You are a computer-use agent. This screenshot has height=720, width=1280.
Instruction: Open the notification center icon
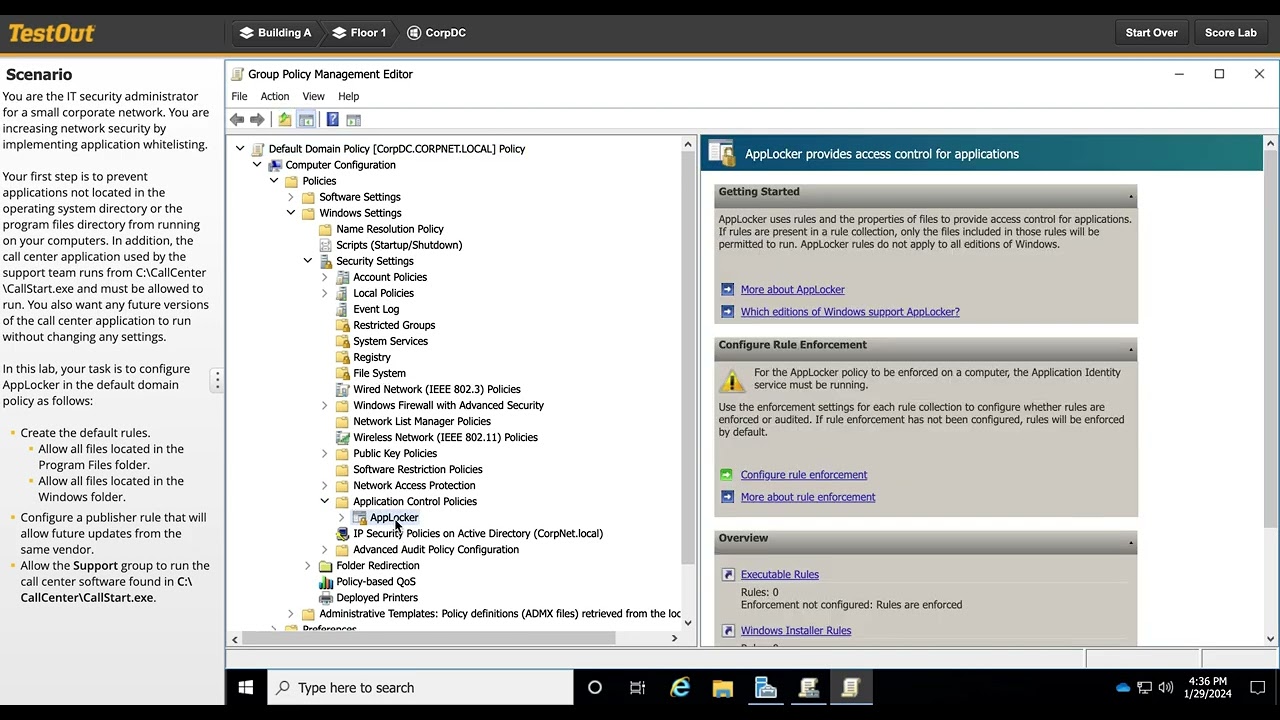[1258, 687]
